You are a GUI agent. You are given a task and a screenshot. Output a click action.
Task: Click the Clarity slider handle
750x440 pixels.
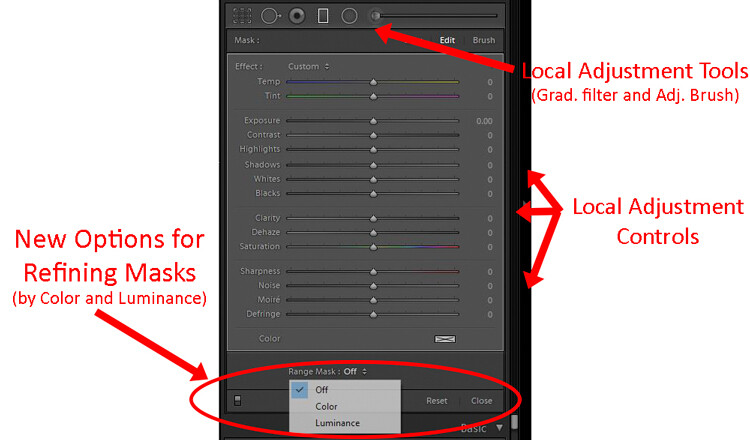tap(373, 219)
